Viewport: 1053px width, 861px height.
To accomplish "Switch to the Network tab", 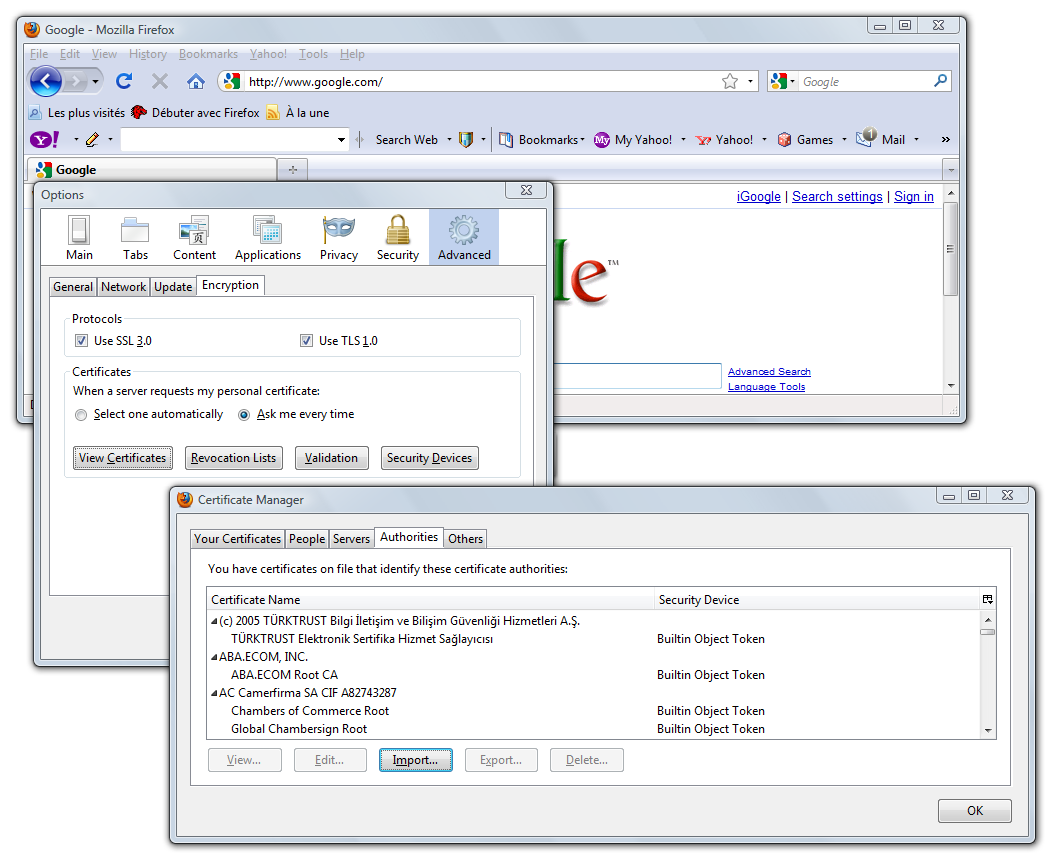I will click(x=124, y=287).
